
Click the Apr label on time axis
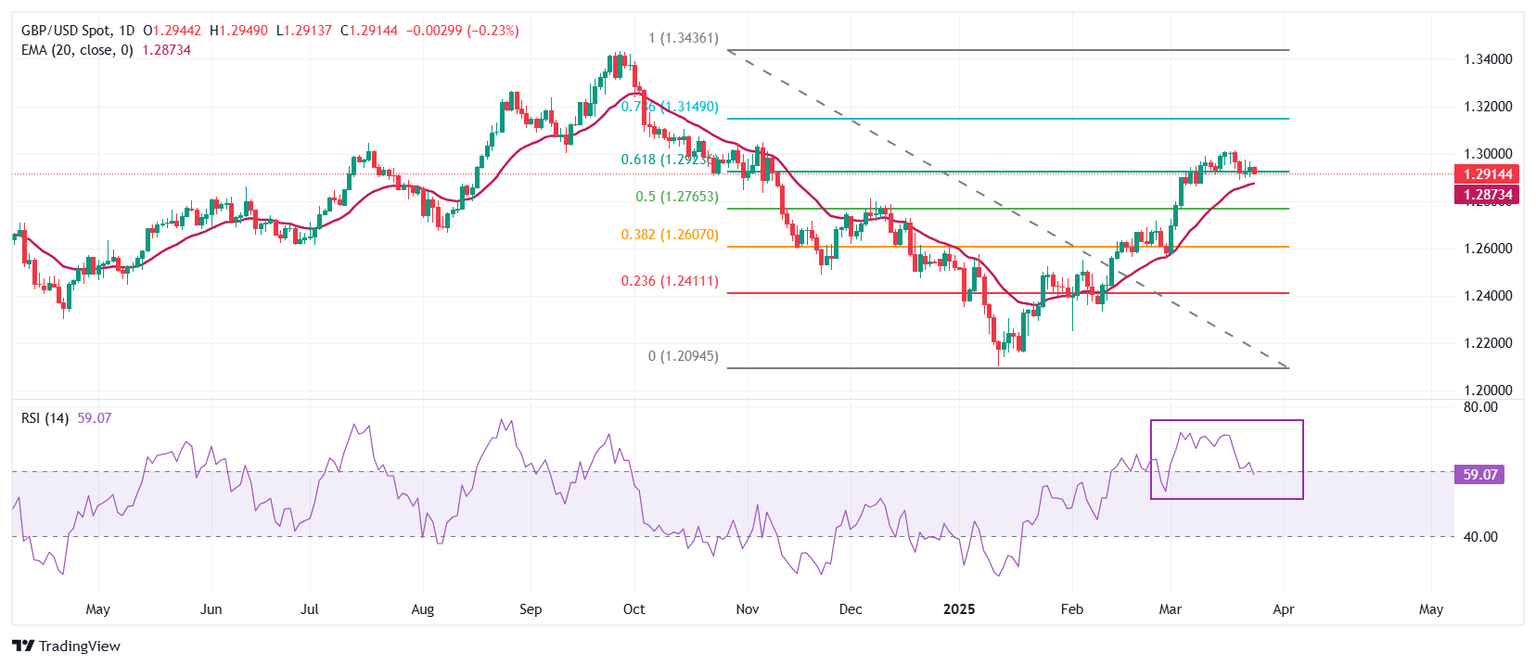point(1284,608)
